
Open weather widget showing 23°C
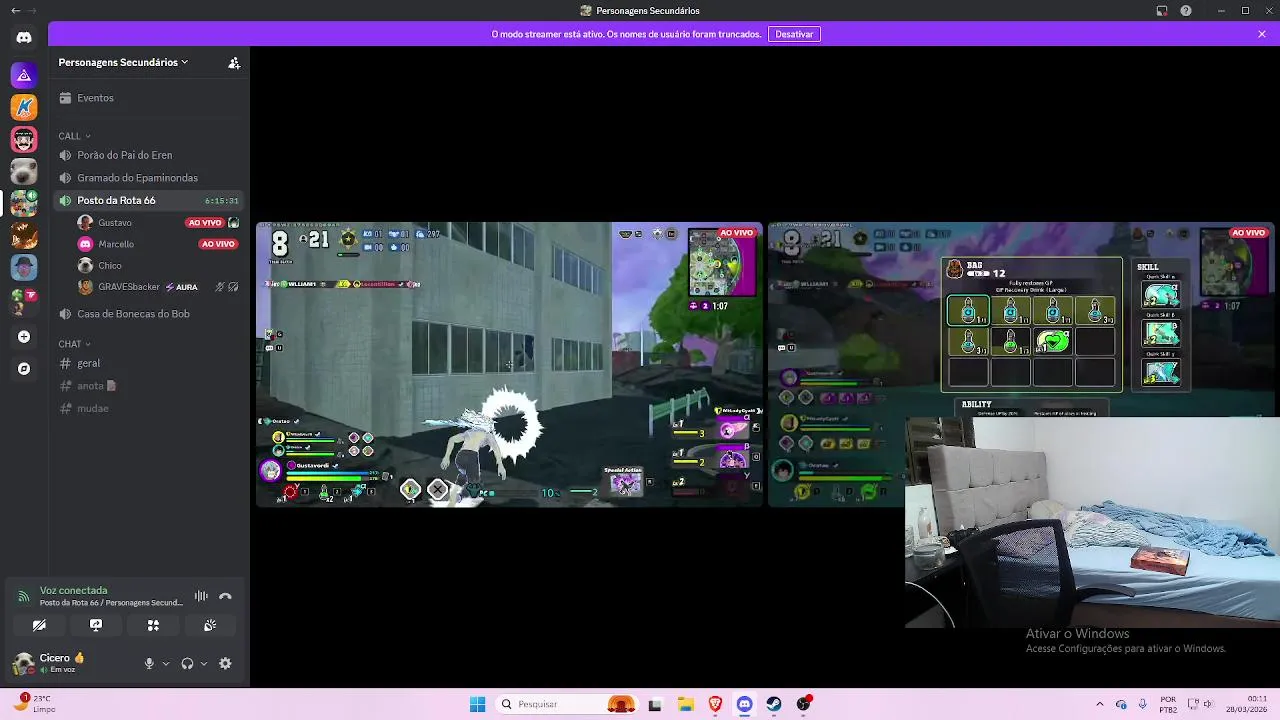point(36,704)
